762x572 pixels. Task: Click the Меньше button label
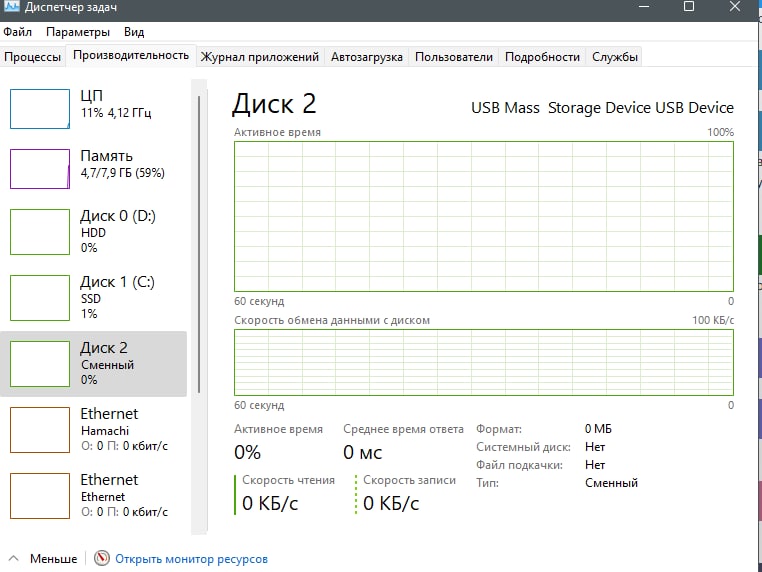(53, 559)
